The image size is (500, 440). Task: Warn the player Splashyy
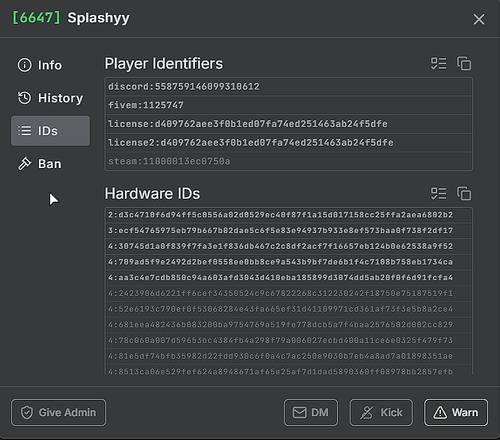pyautogui.click(x=456, y=412)
